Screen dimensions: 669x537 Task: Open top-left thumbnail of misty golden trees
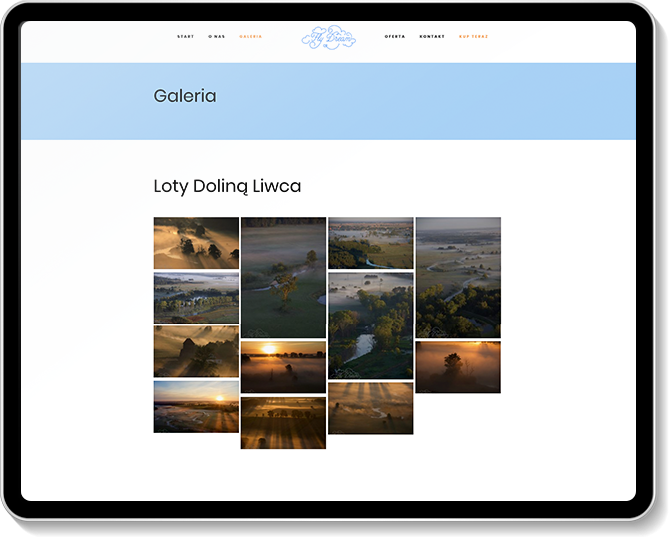pos(196,243)
